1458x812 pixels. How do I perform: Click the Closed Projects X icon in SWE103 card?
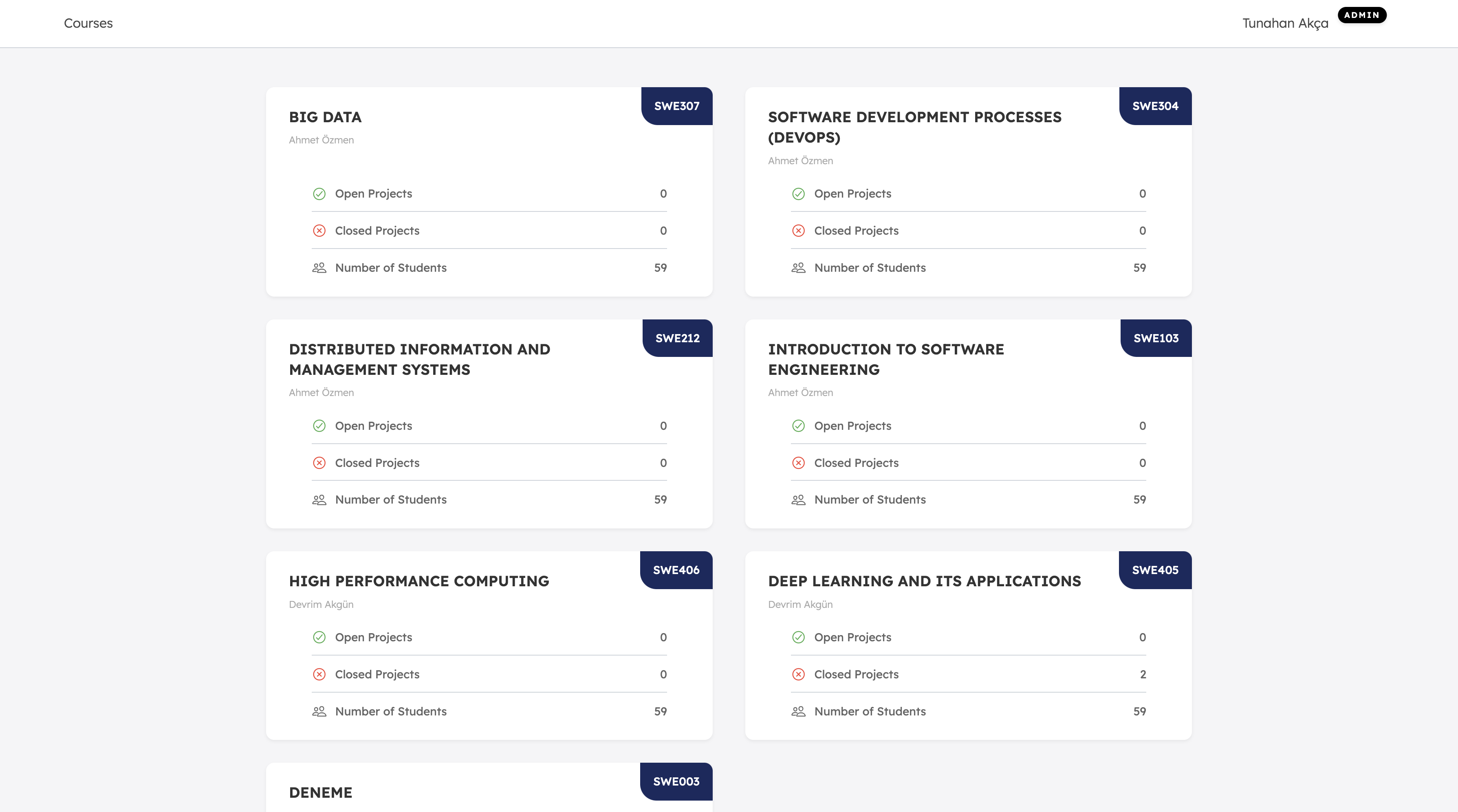click(x=799, y=463)
